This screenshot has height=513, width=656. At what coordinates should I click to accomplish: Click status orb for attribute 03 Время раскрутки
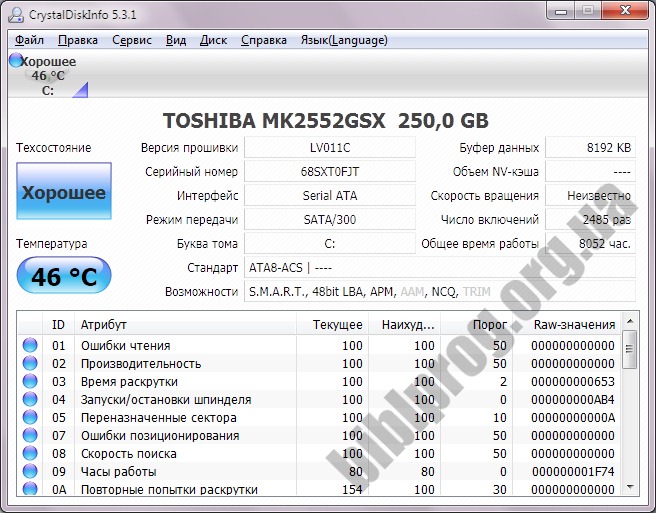pos(30,381)
